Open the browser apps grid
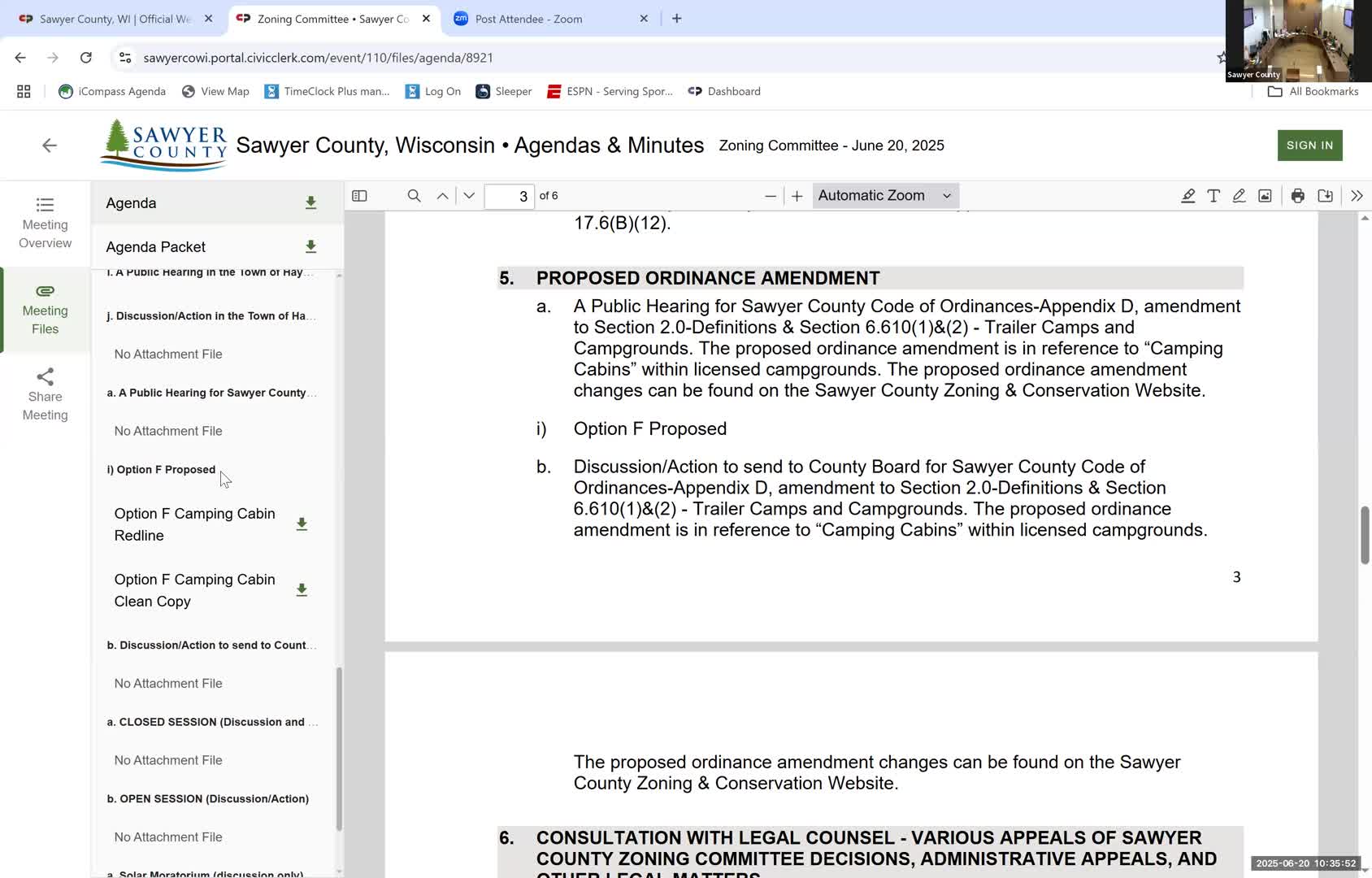1372x878 pixels. tap(24, 92)
